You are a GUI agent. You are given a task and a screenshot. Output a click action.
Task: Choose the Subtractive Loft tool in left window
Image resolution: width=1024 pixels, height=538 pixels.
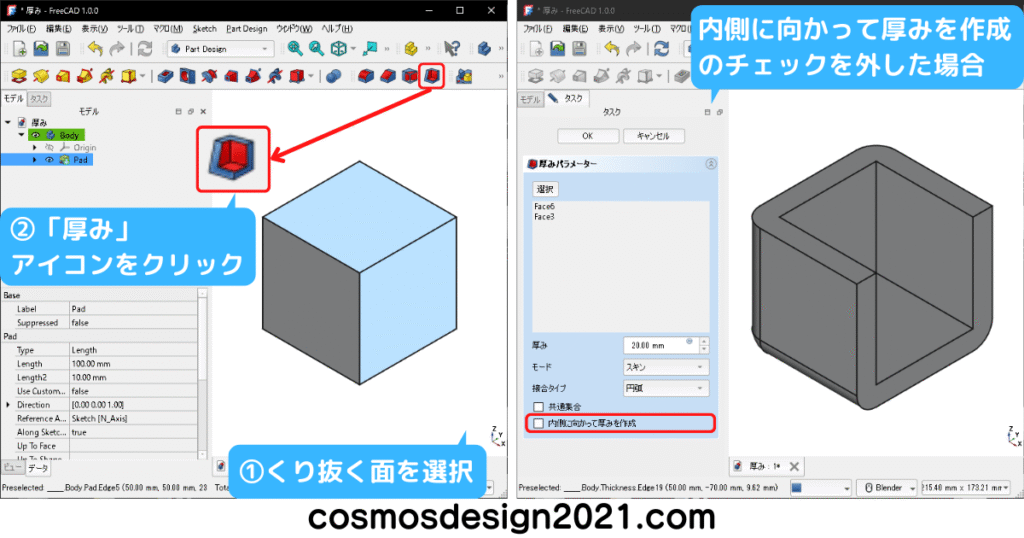231,76
